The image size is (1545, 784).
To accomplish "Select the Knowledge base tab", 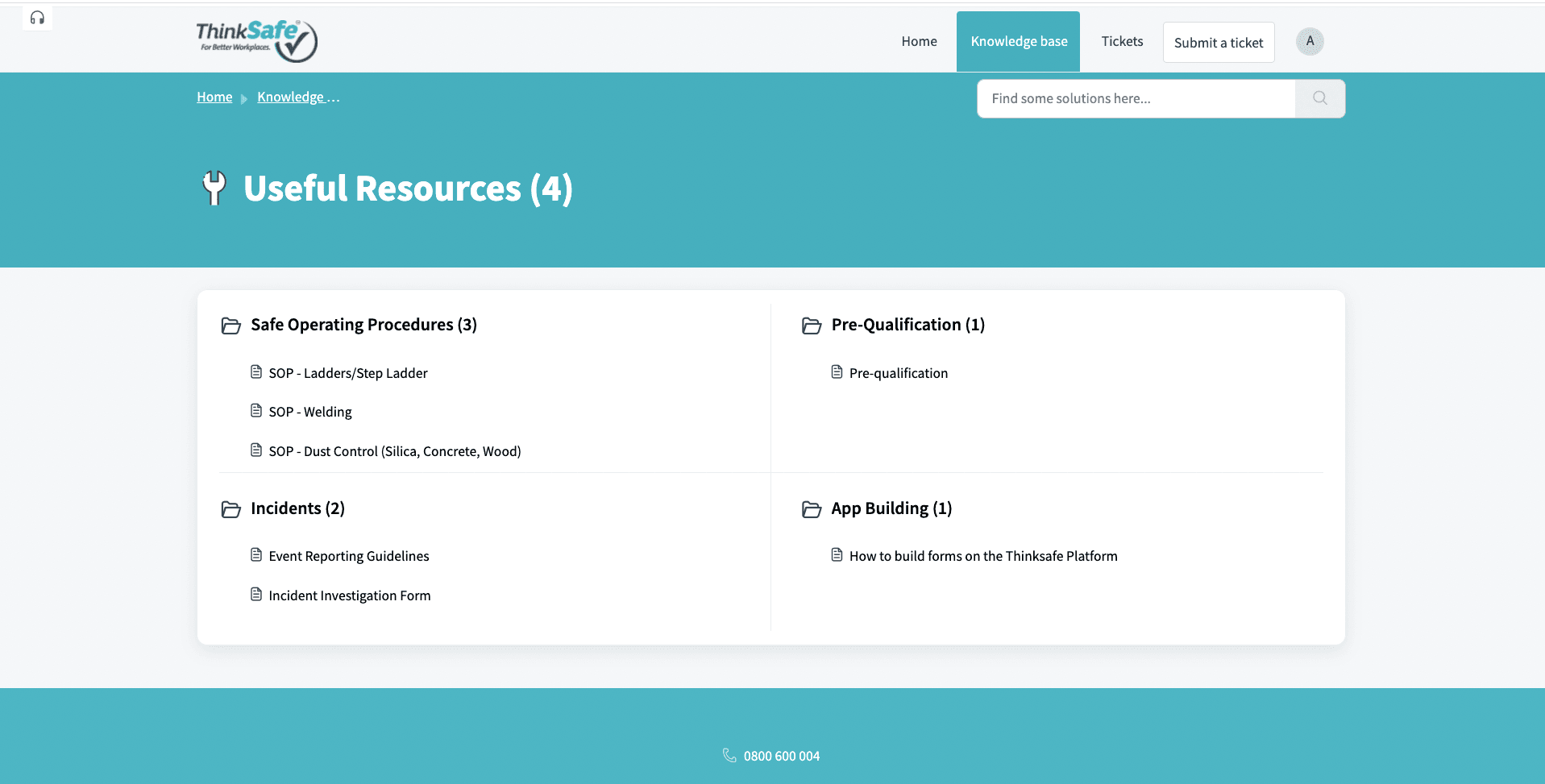I will (x=1018, y=41).
